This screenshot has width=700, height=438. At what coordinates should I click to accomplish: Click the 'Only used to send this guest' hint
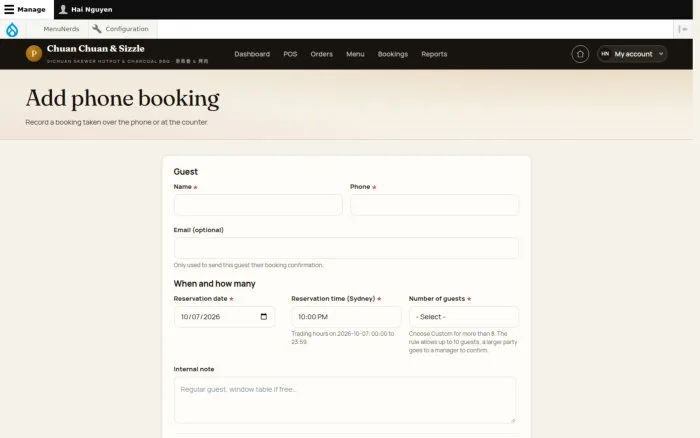point(248,265)
